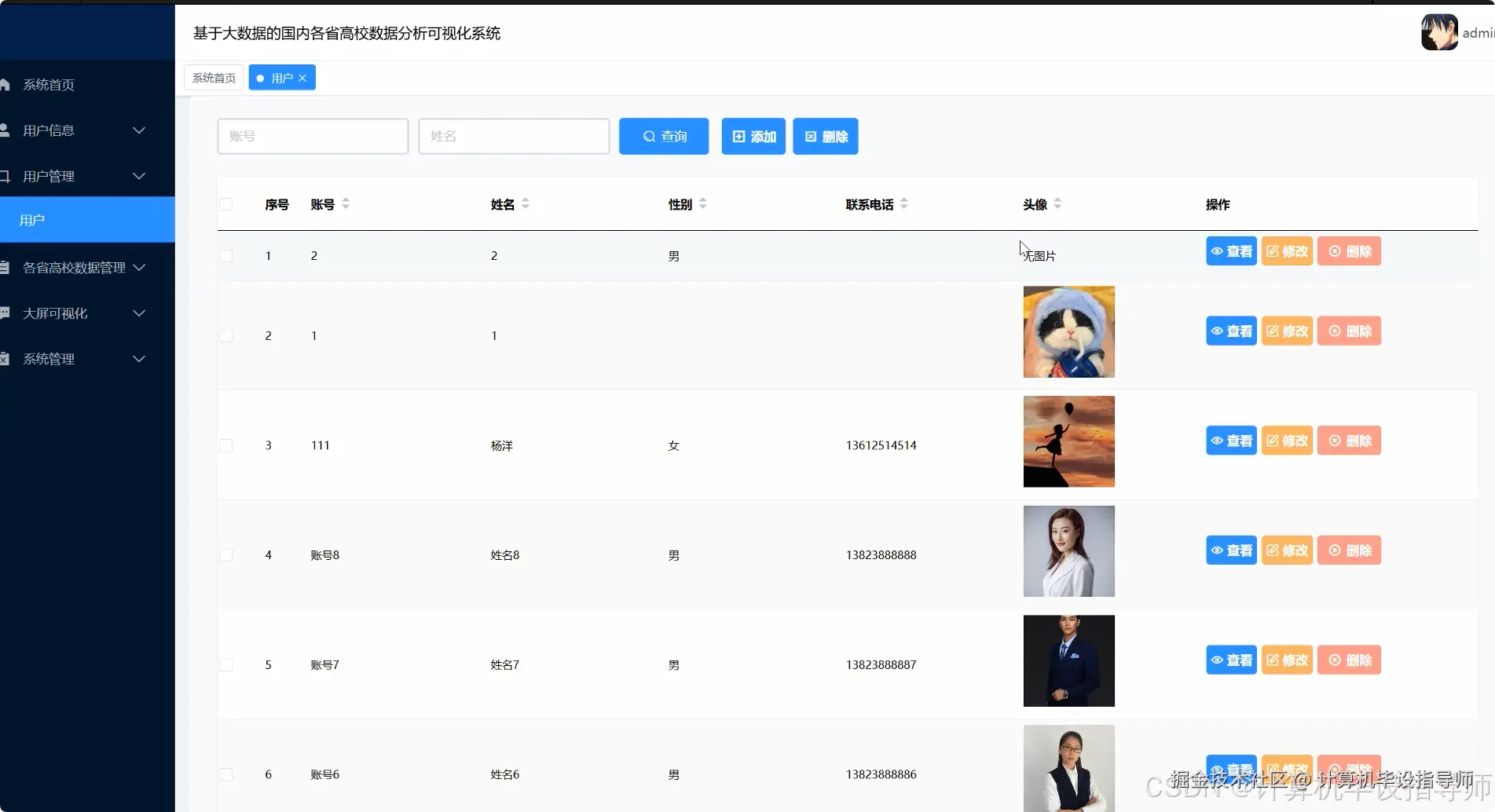Click the magnifier icon inside the 查询 button
This screenshot has height=812, width=1495.
coord(647,136)
